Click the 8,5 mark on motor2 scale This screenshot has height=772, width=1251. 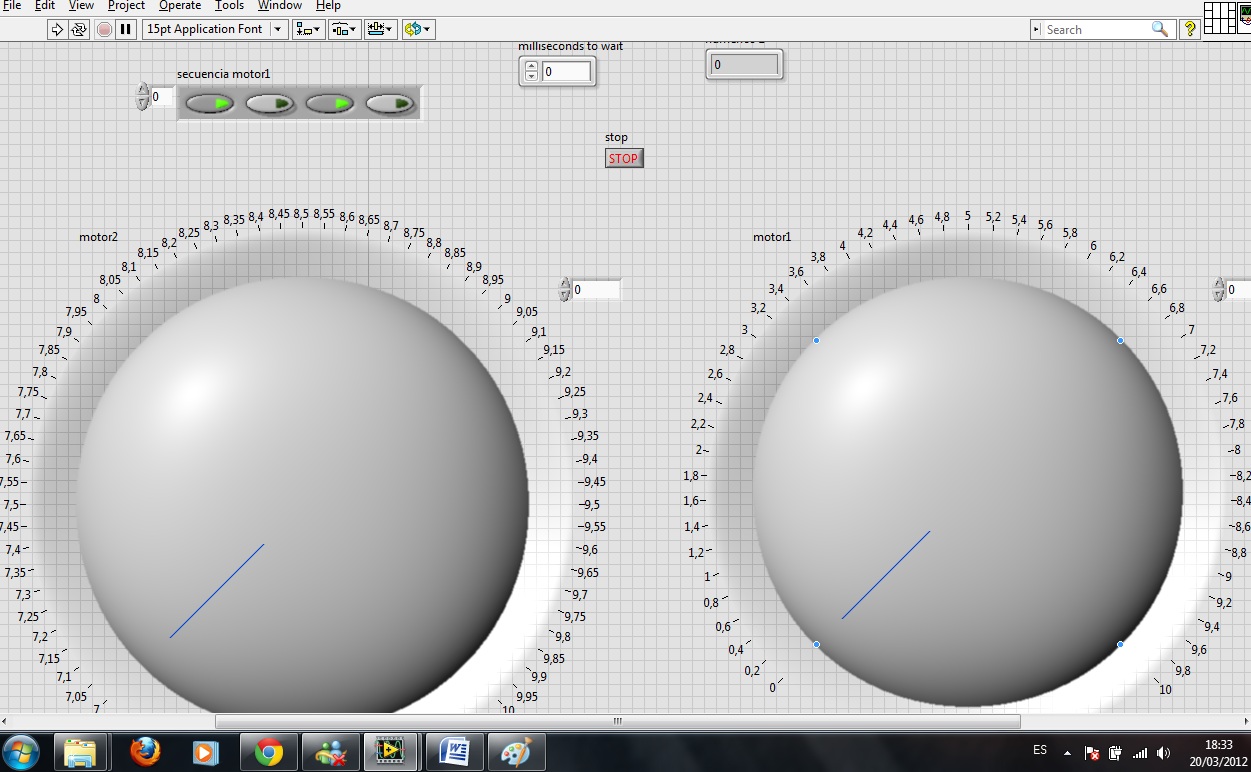[301, 214]
